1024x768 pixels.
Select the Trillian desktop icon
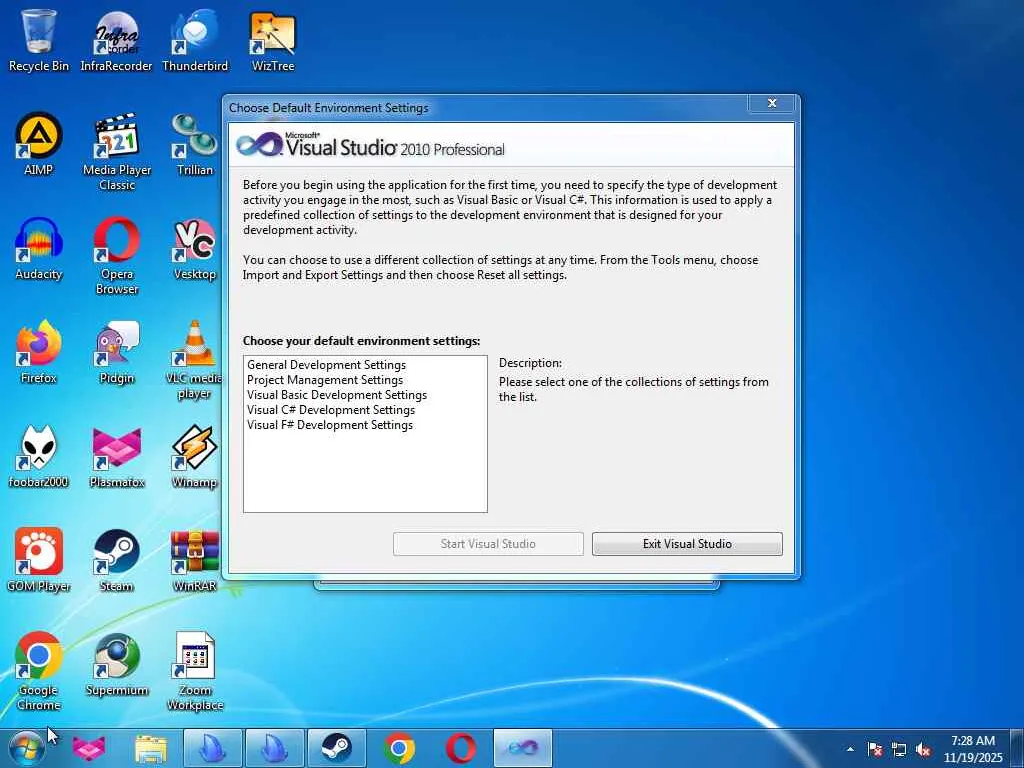[195, 144]
